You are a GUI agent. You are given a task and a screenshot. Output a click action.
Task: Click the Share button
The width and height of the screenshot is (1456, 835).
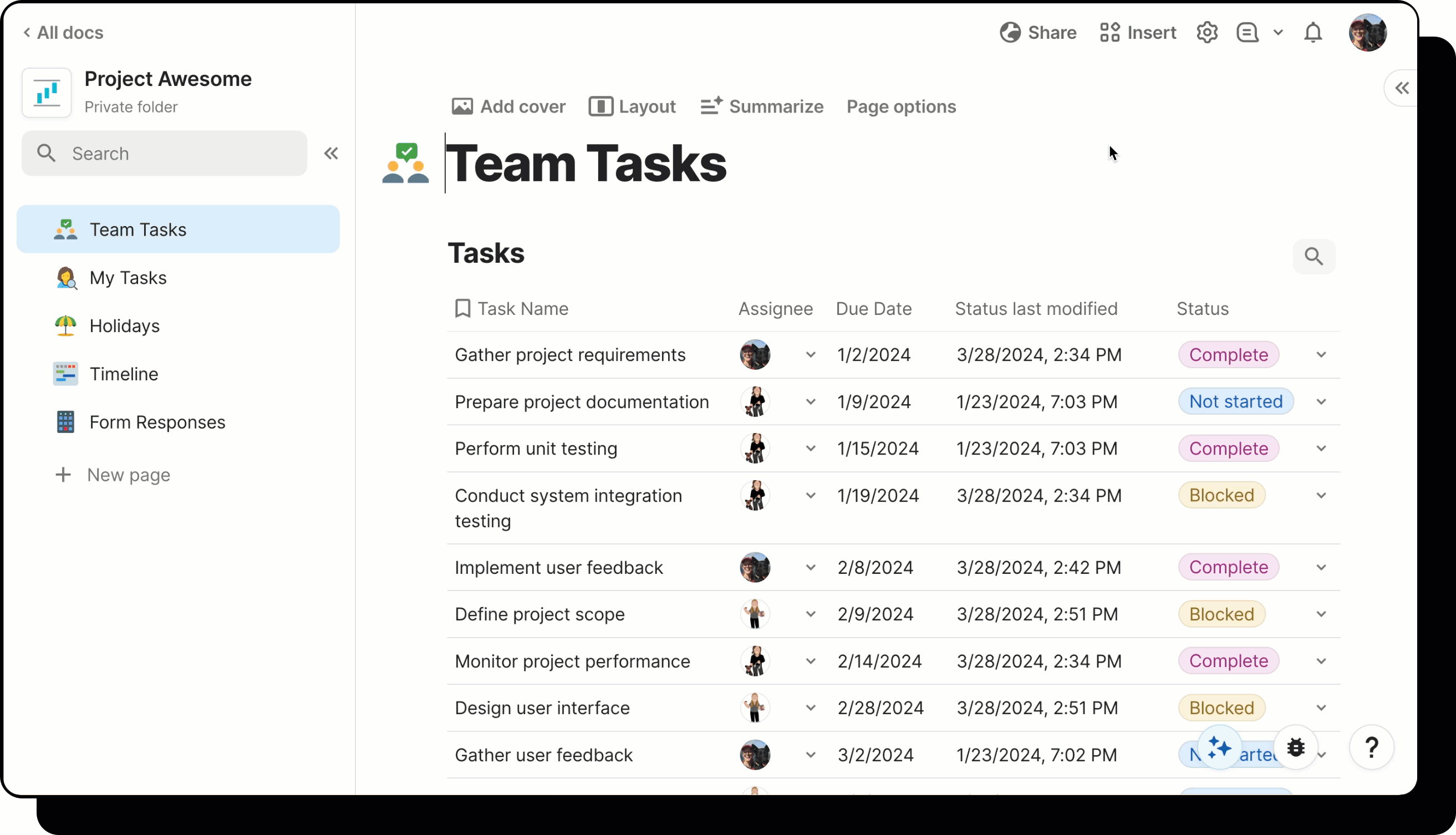point(1038,33)
